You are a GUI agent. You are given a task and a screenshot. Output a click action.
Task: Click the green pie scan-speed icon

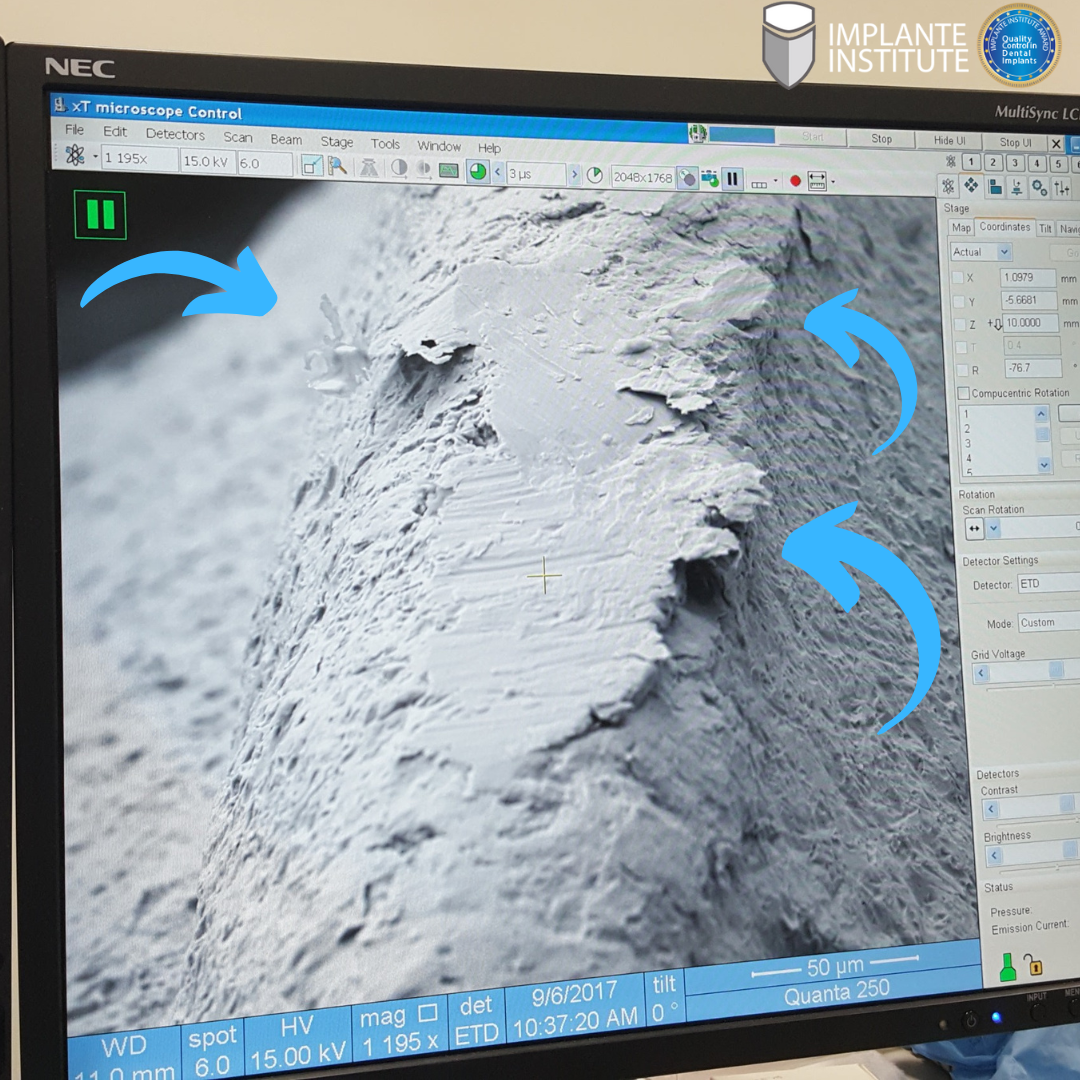pos(478,172)
